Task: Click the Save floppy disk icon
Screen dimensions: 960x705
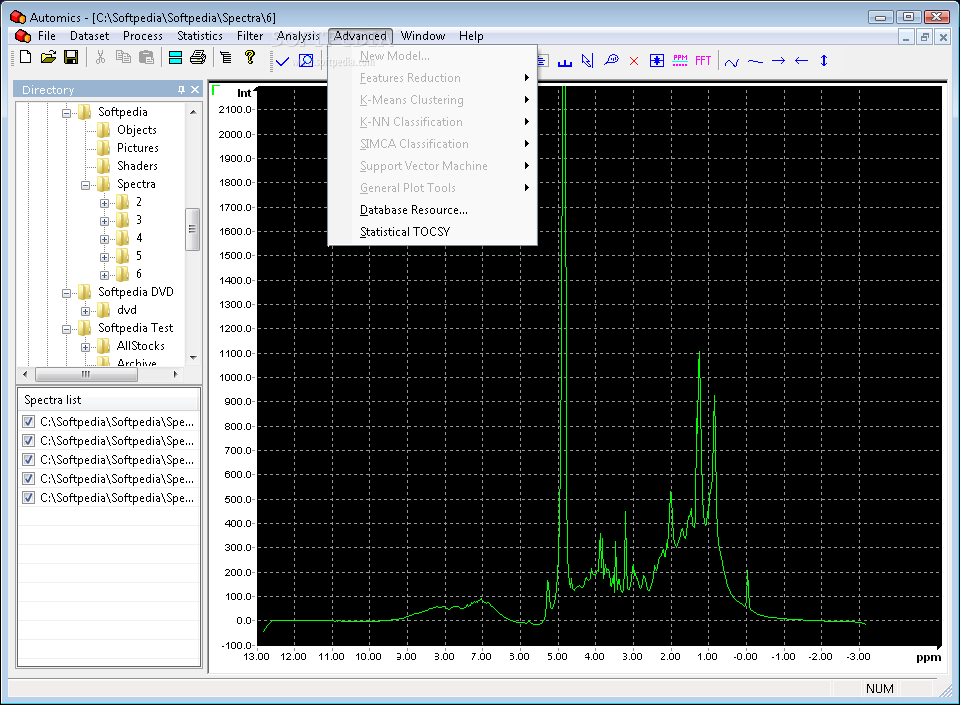Action: tap(71, 58)
